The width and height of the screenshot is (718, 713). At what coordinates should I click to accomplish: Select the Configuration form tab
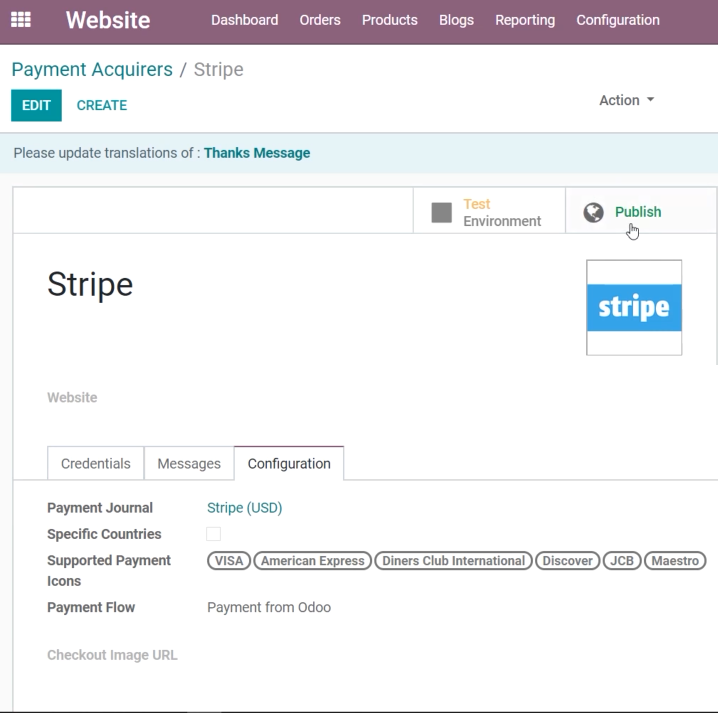[x=289, y=463]
